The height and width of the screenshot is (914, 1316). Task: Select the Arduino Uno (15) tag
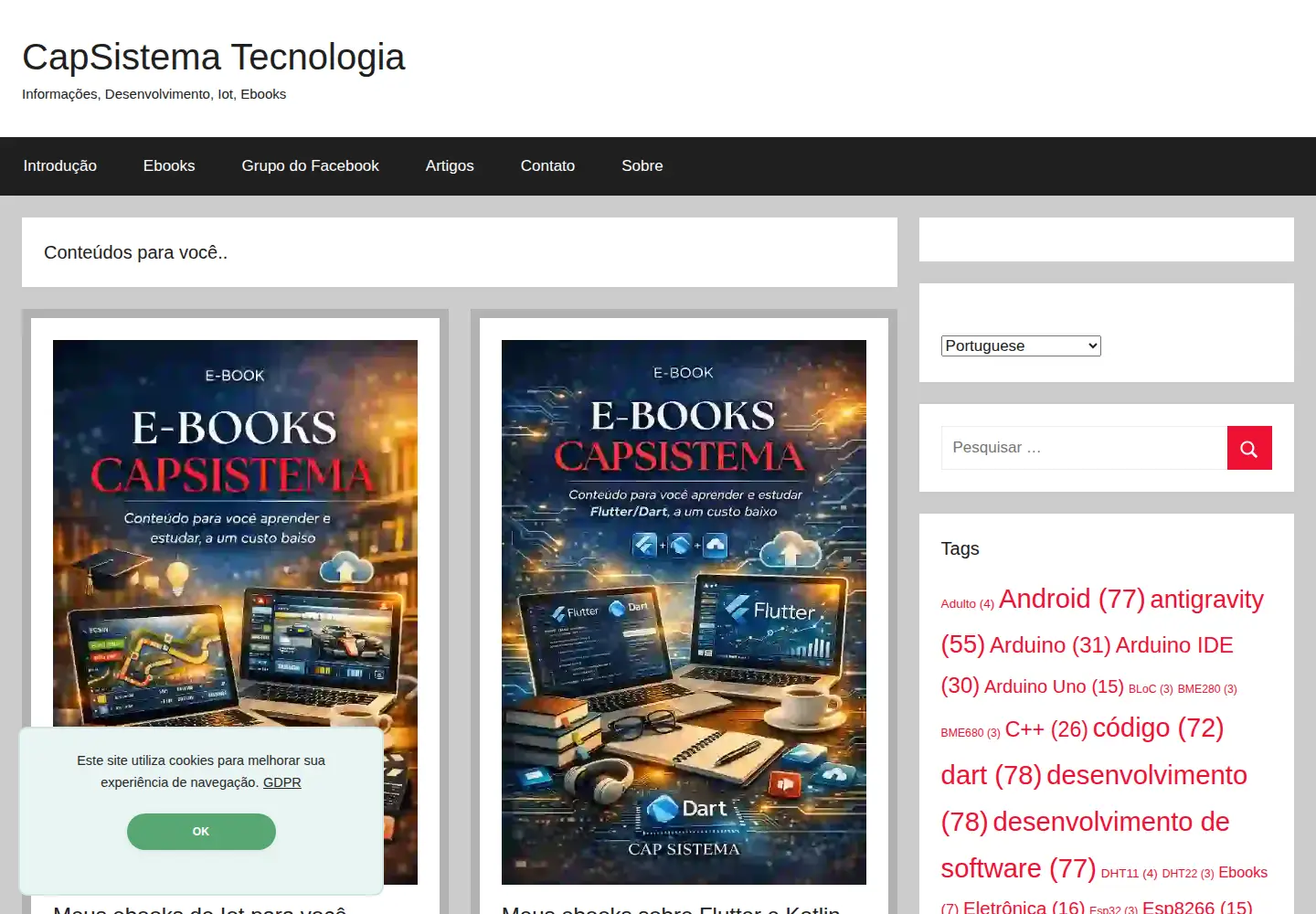pyautogui.click(x=1054, y=686)
